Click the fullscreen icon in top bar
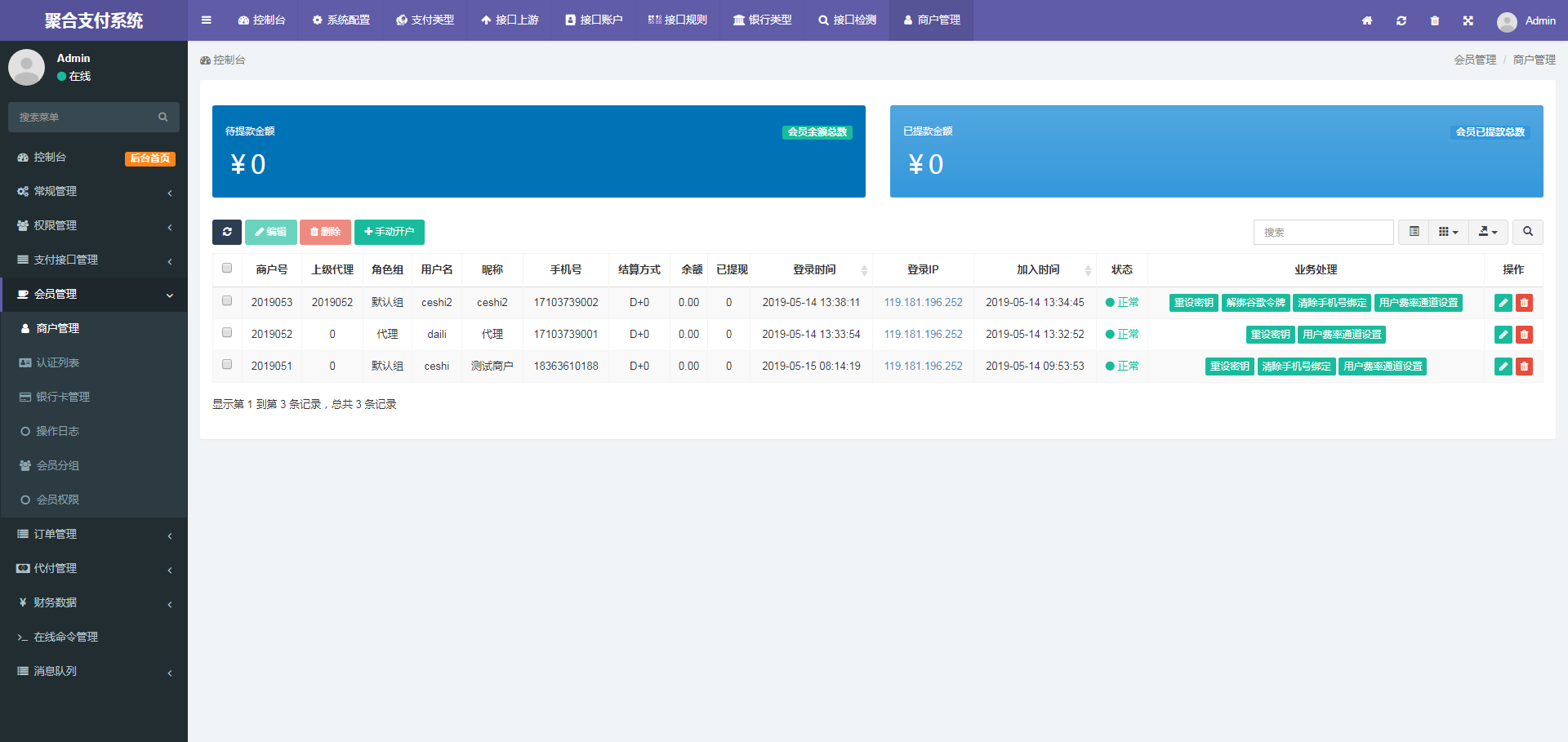 (x=1468, y=20)
